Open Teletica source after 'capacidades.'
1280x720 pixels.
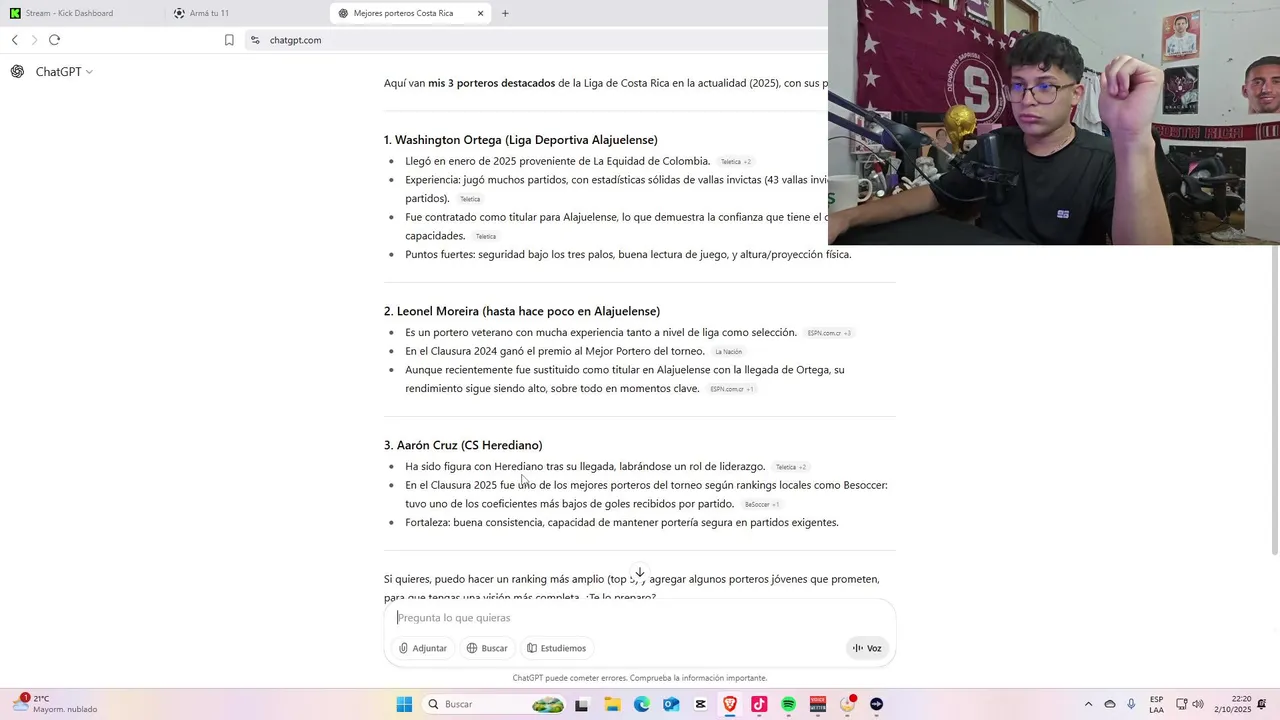[x=486, y=237]
